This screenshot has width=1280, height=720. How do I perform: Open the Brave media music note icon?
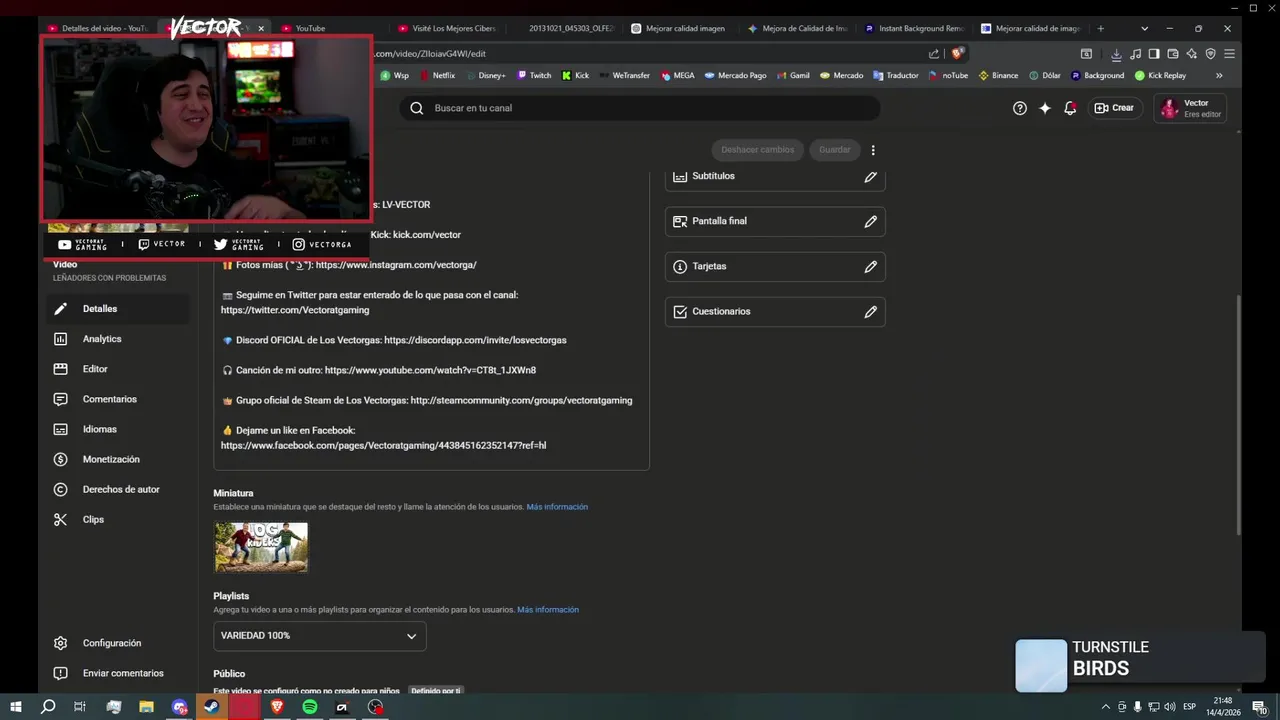(1136, 54)
